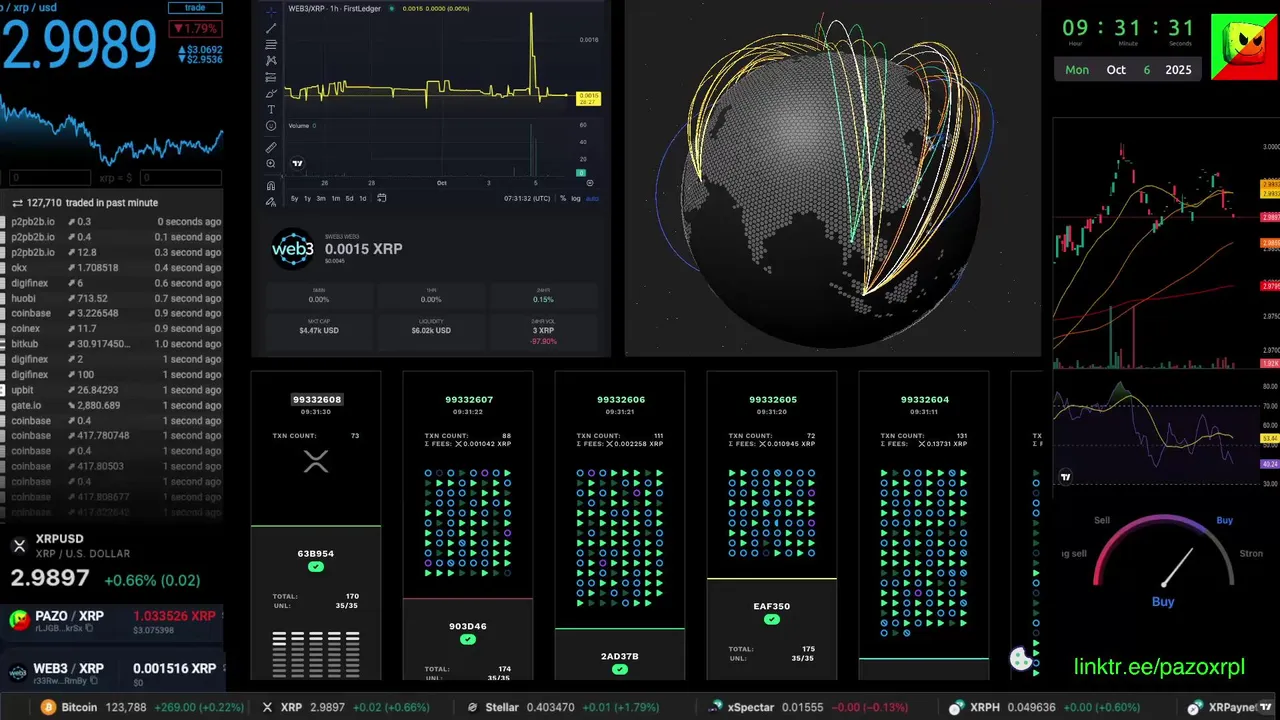Select the ruler measure tool
The image size is (1280, 720).
click(271, 147)
